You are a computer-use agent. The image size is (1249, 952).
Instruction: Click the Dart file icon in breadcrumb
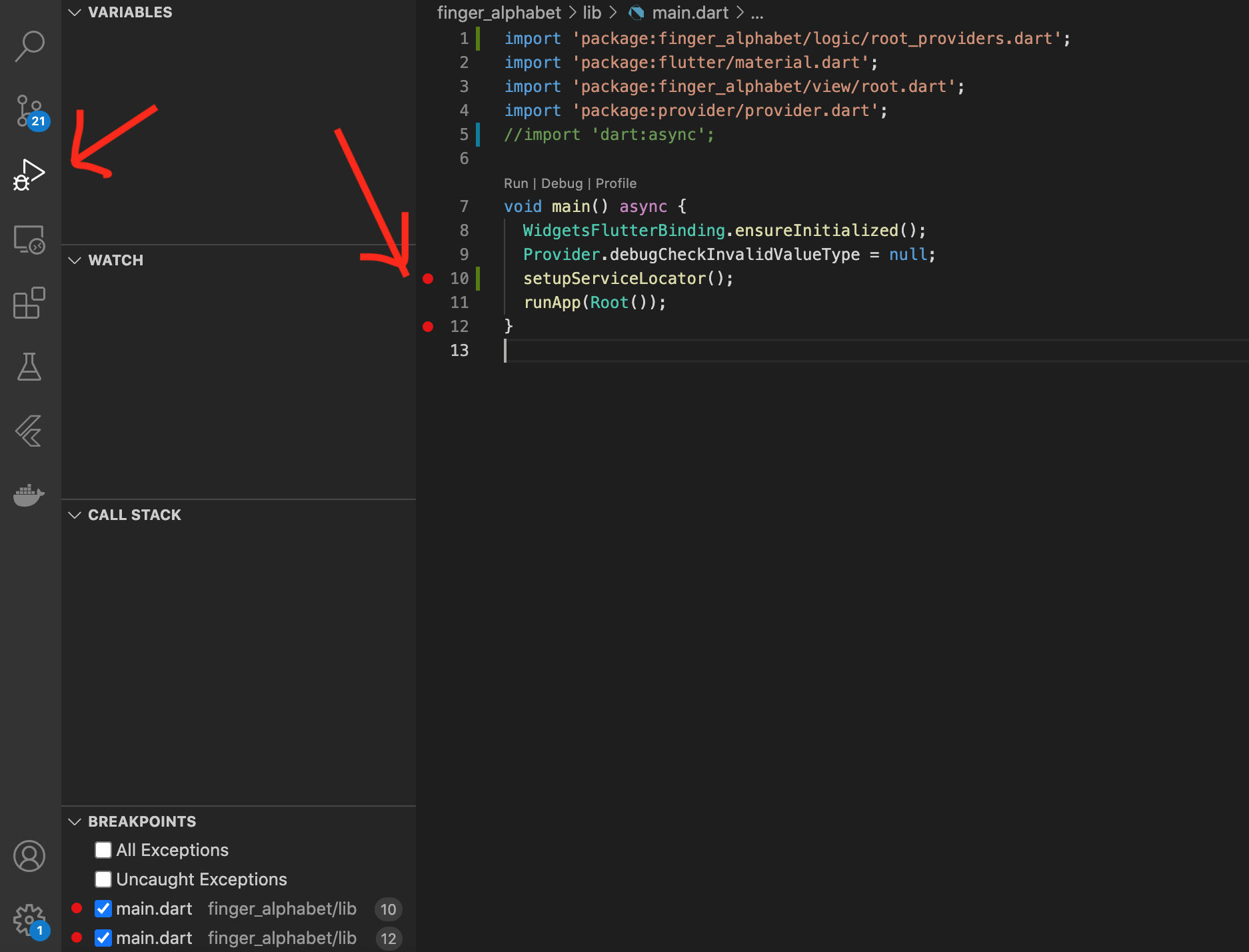[636, 13]
